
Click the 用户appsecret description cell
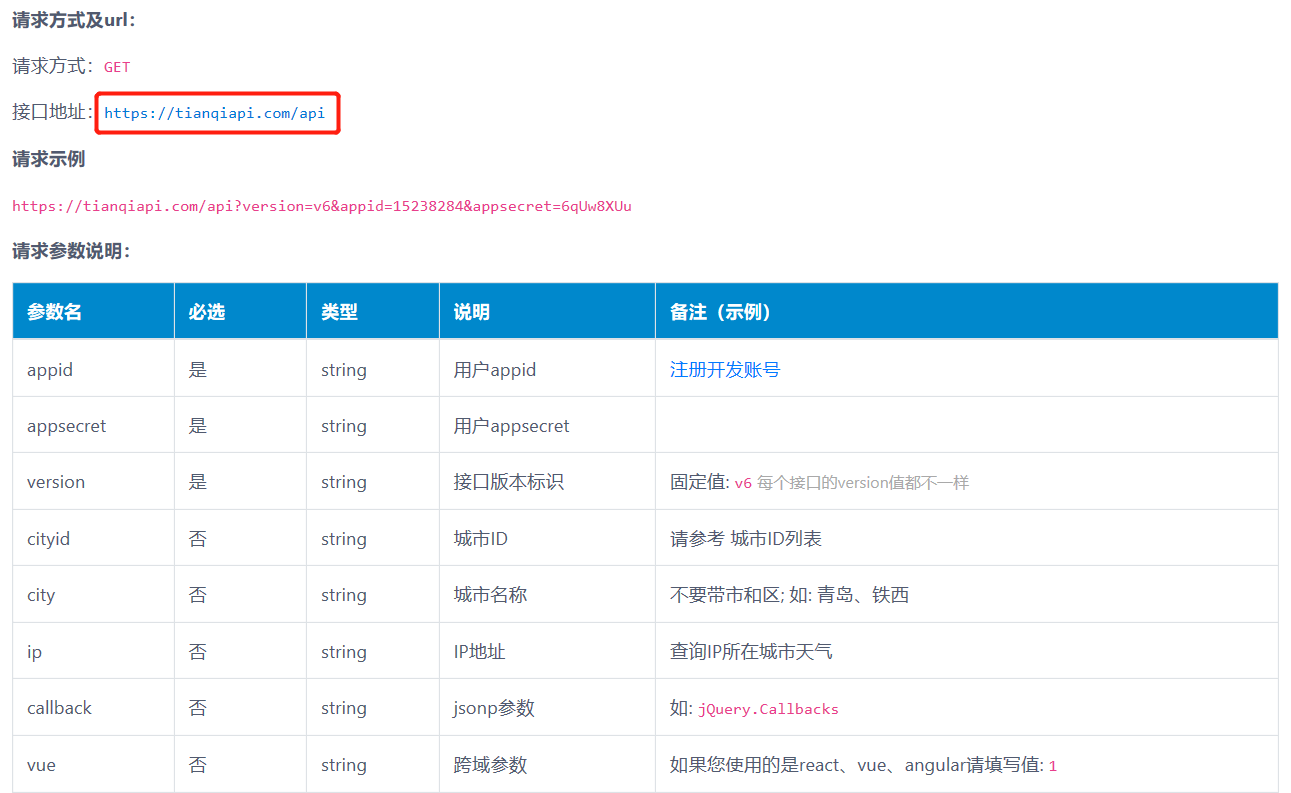547,425
